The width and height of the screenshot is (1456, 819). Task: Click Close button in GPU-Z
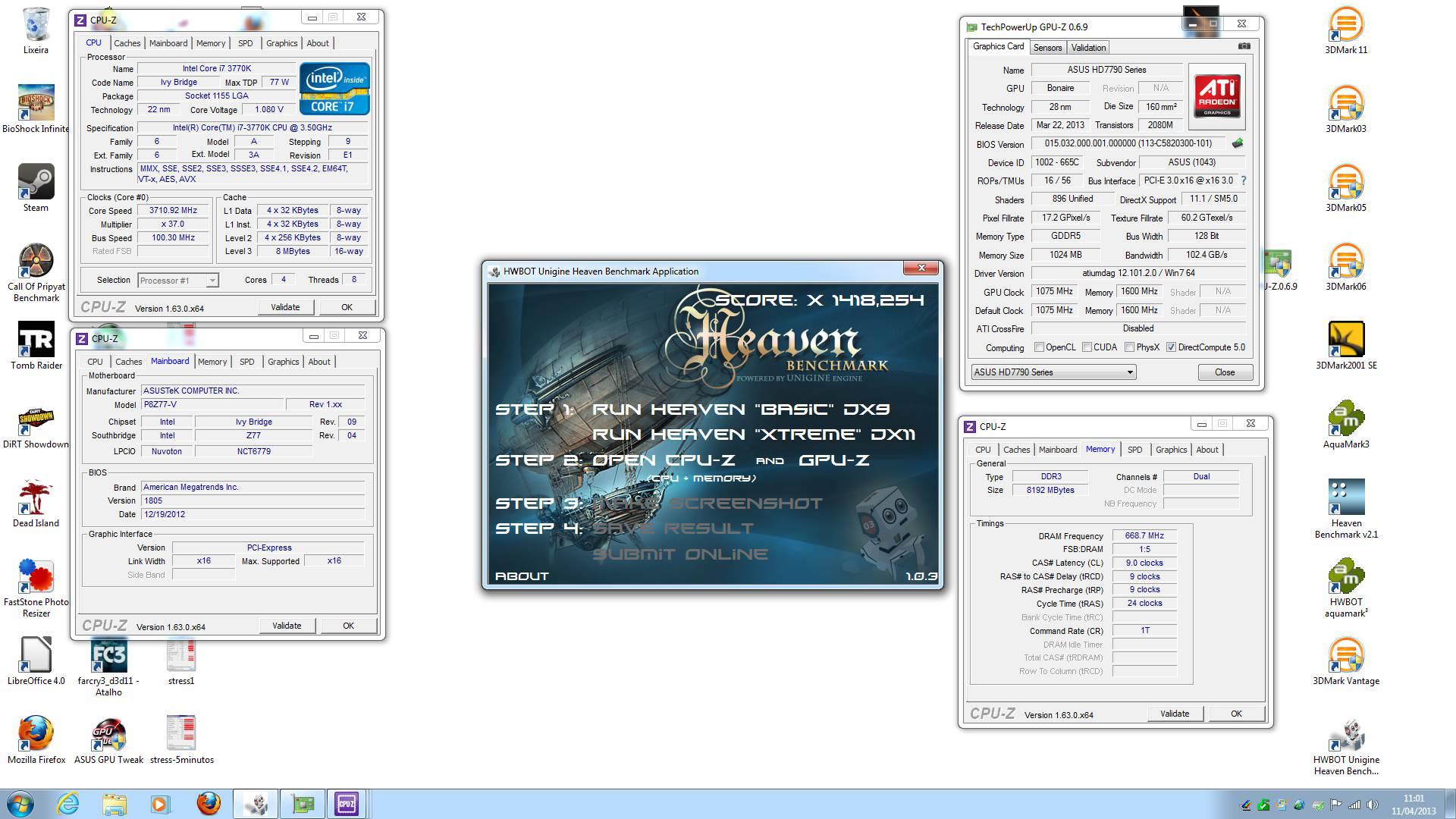coord(1224,372)
